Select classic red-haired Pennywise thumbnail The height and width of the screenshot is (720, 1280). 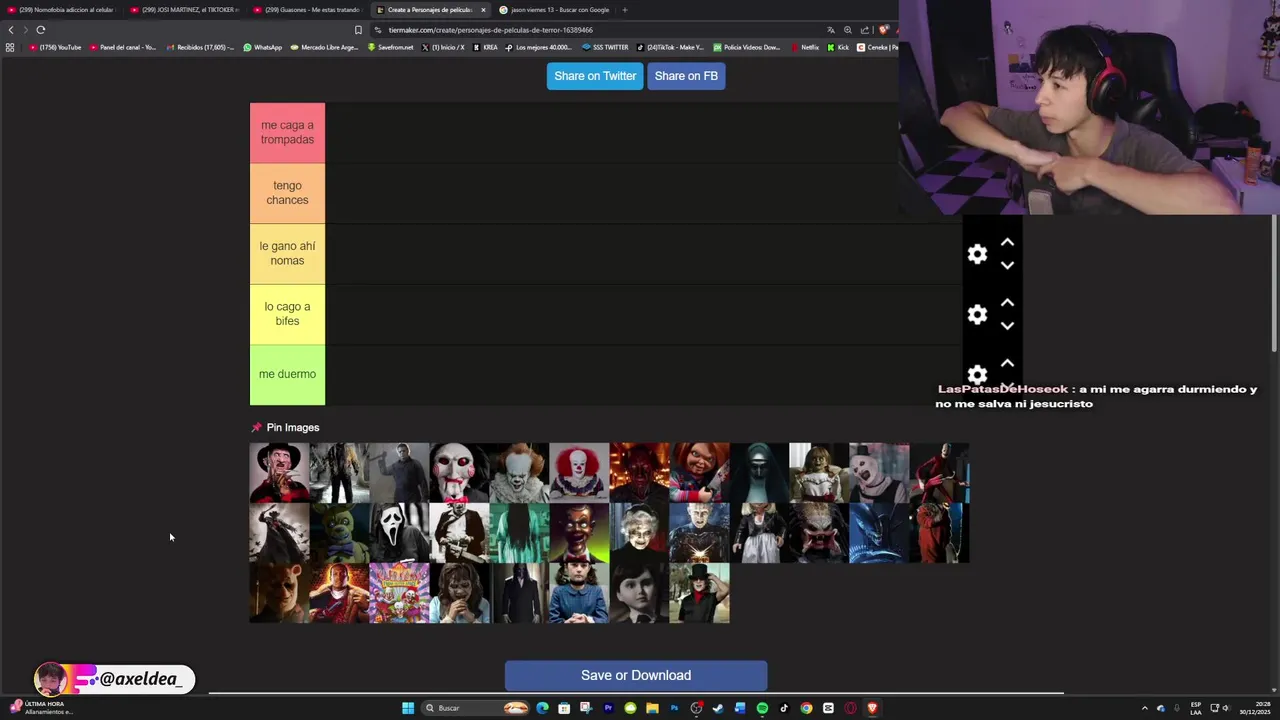pyautogui.click(x=579, y=473)
